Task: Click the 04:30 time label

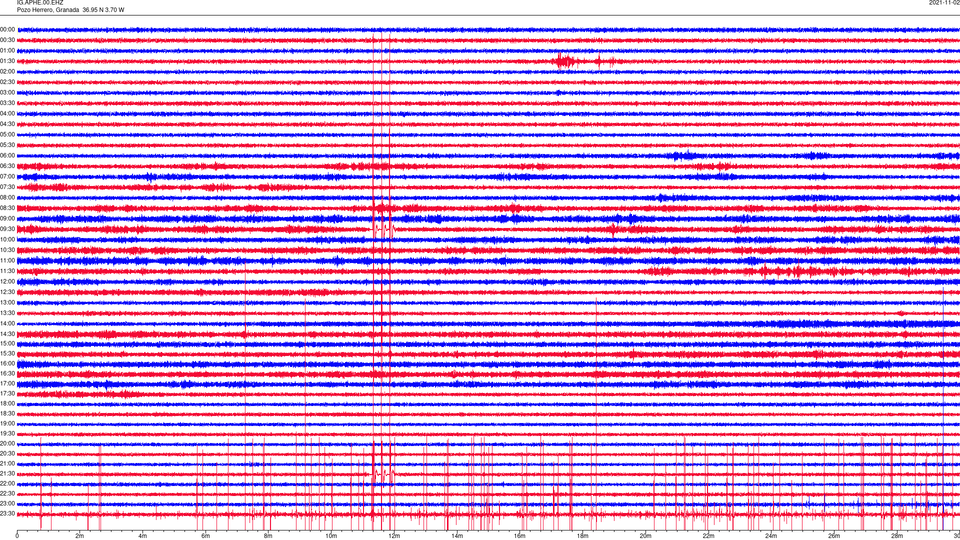Action: click(8, 124)
